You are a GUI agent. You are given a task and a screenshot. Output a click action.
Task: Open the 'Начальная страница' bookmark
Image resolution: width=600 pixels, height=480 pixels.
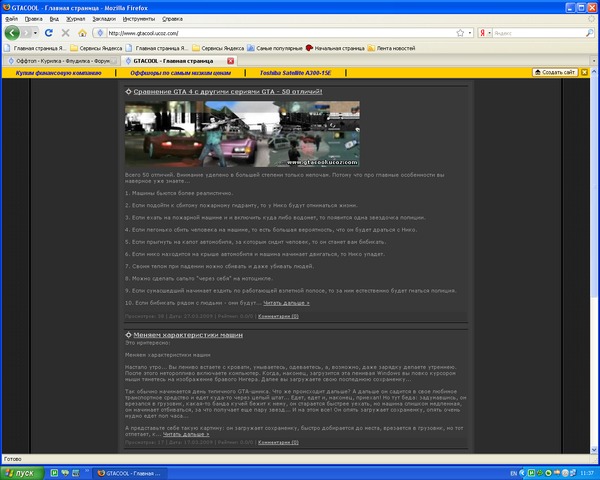[x=335, y=48]
